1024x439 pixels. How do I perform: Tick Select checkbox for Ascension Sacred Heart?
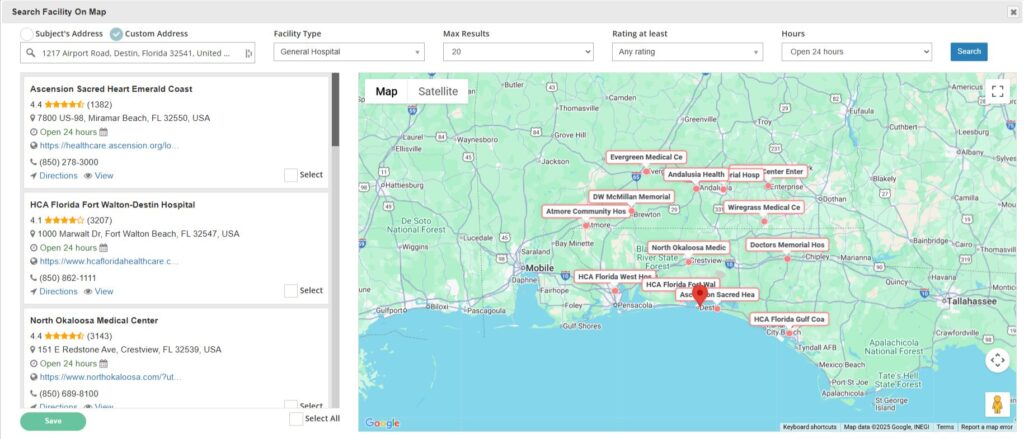[x=291, y=175]
